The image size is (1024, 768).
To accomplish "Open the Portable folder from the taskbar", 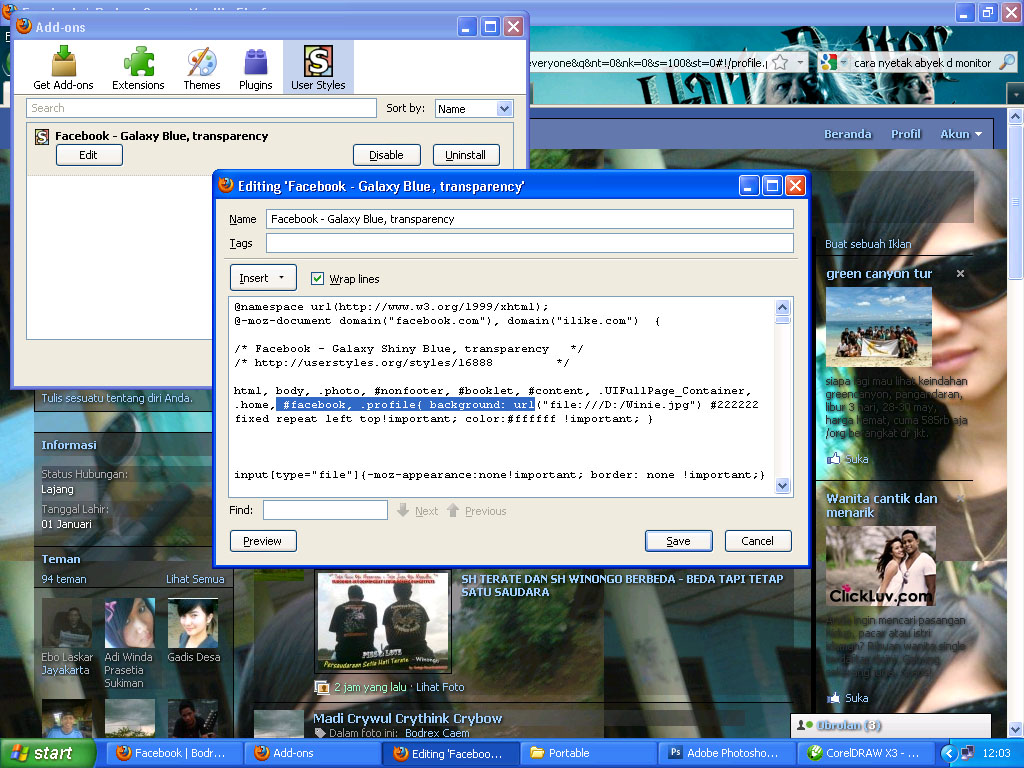I will pos(587,753).
